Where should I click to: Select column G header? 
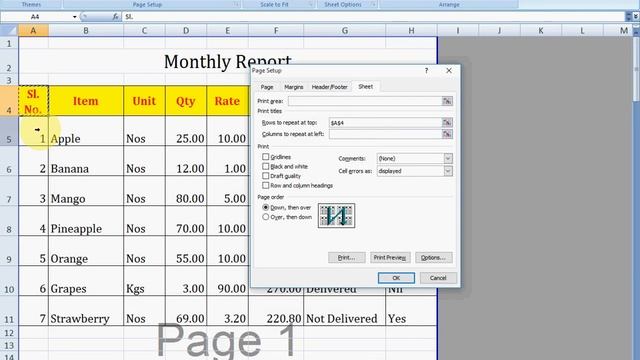[x=344, y=31]
